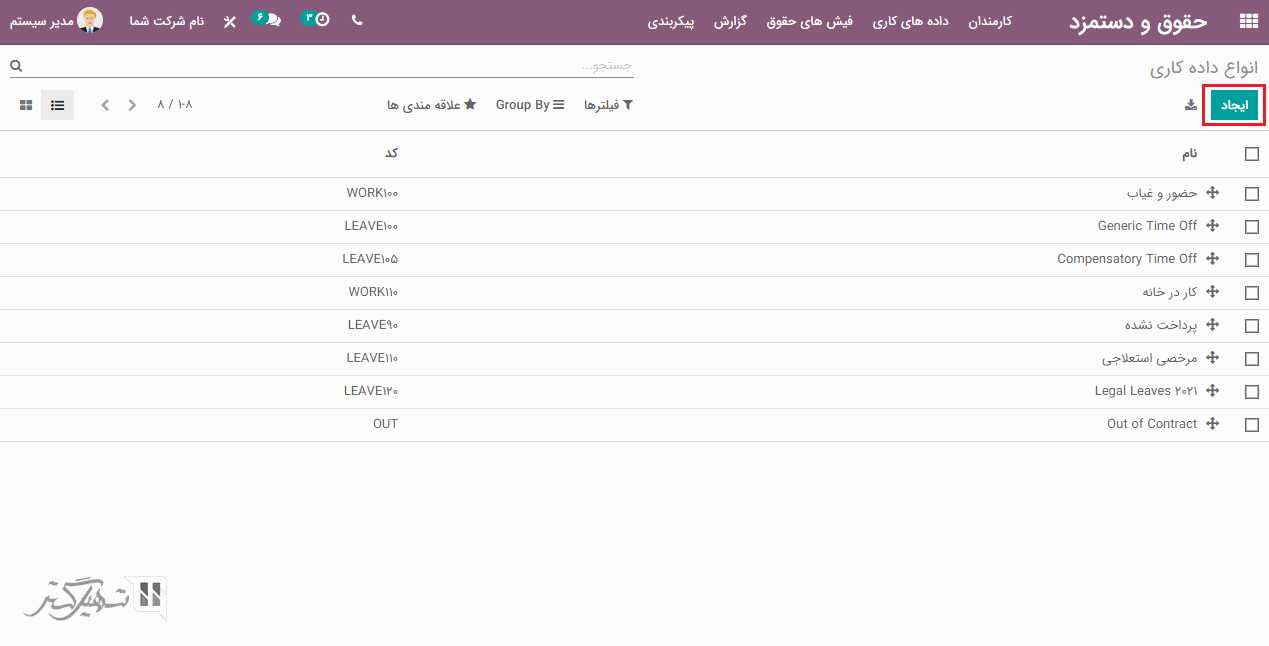Open the Group By dropdown
1269x646 pixels.
click(530, 105)
